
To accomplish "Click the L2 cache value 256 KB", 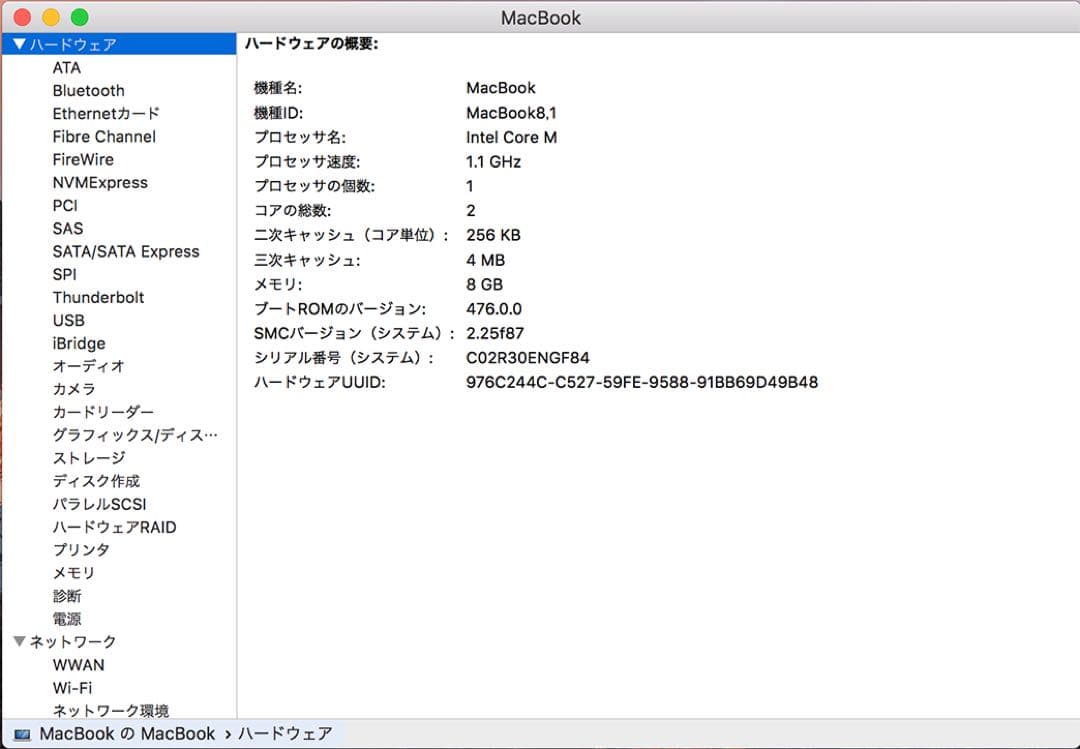I will pos(493,235).
